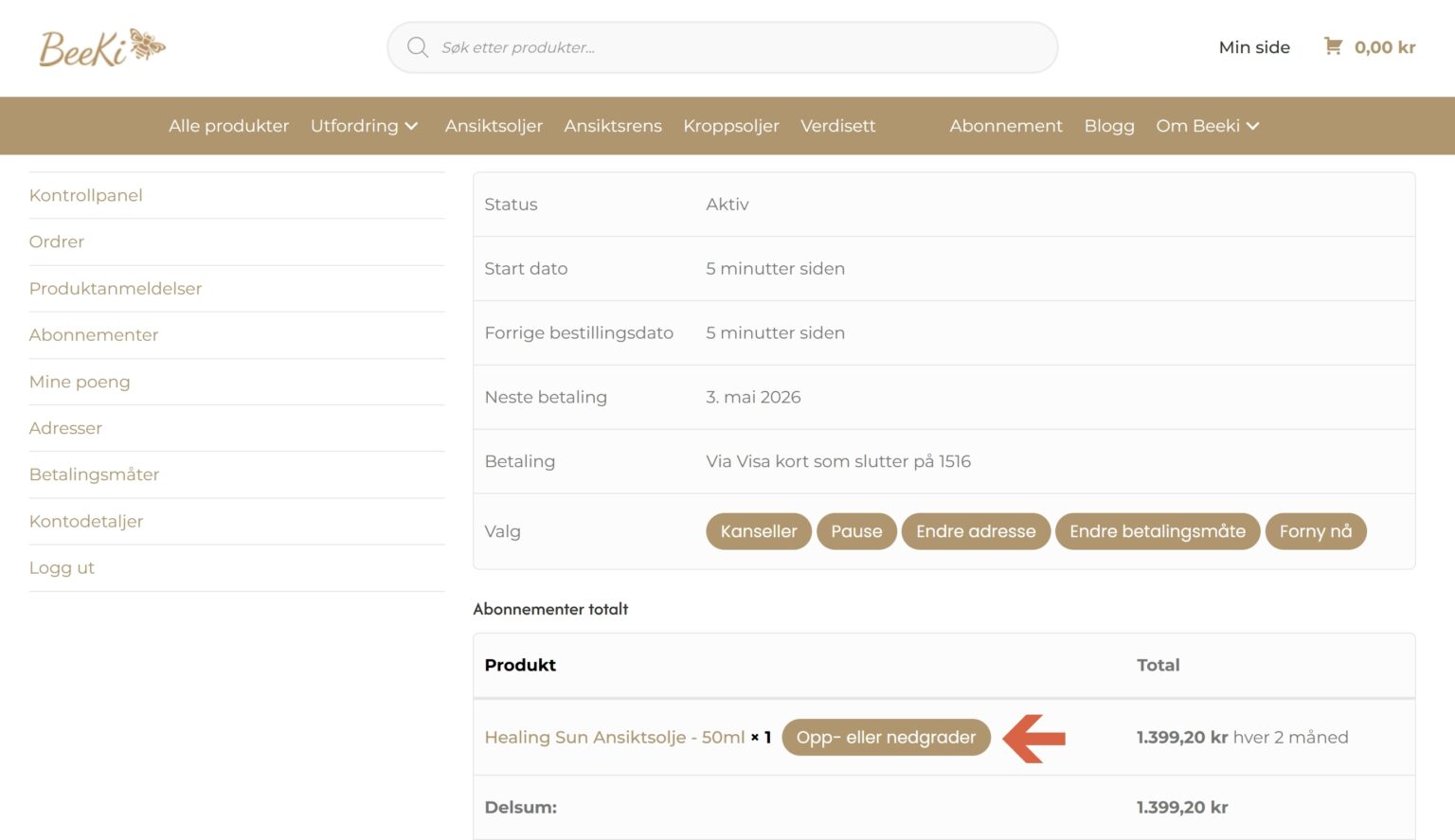The height and width of the screenshot is (840, 1455).
Task: Click Endre adresse button
Action: coord(975,531)
